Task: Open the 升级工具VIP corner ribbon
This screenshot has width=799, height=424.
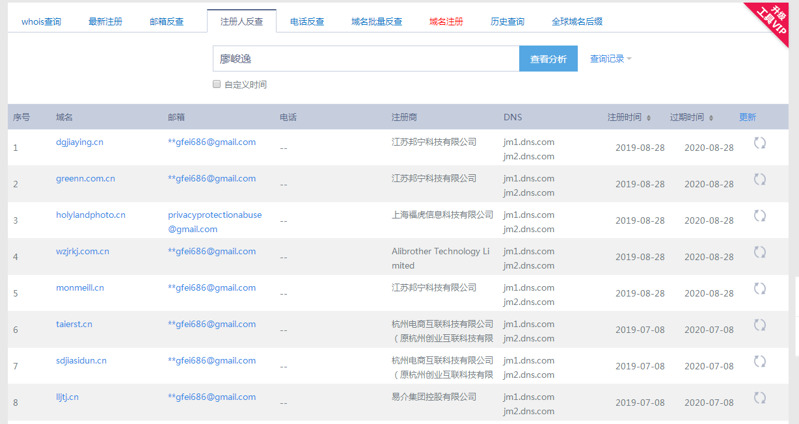Action: tap(771, 21)
